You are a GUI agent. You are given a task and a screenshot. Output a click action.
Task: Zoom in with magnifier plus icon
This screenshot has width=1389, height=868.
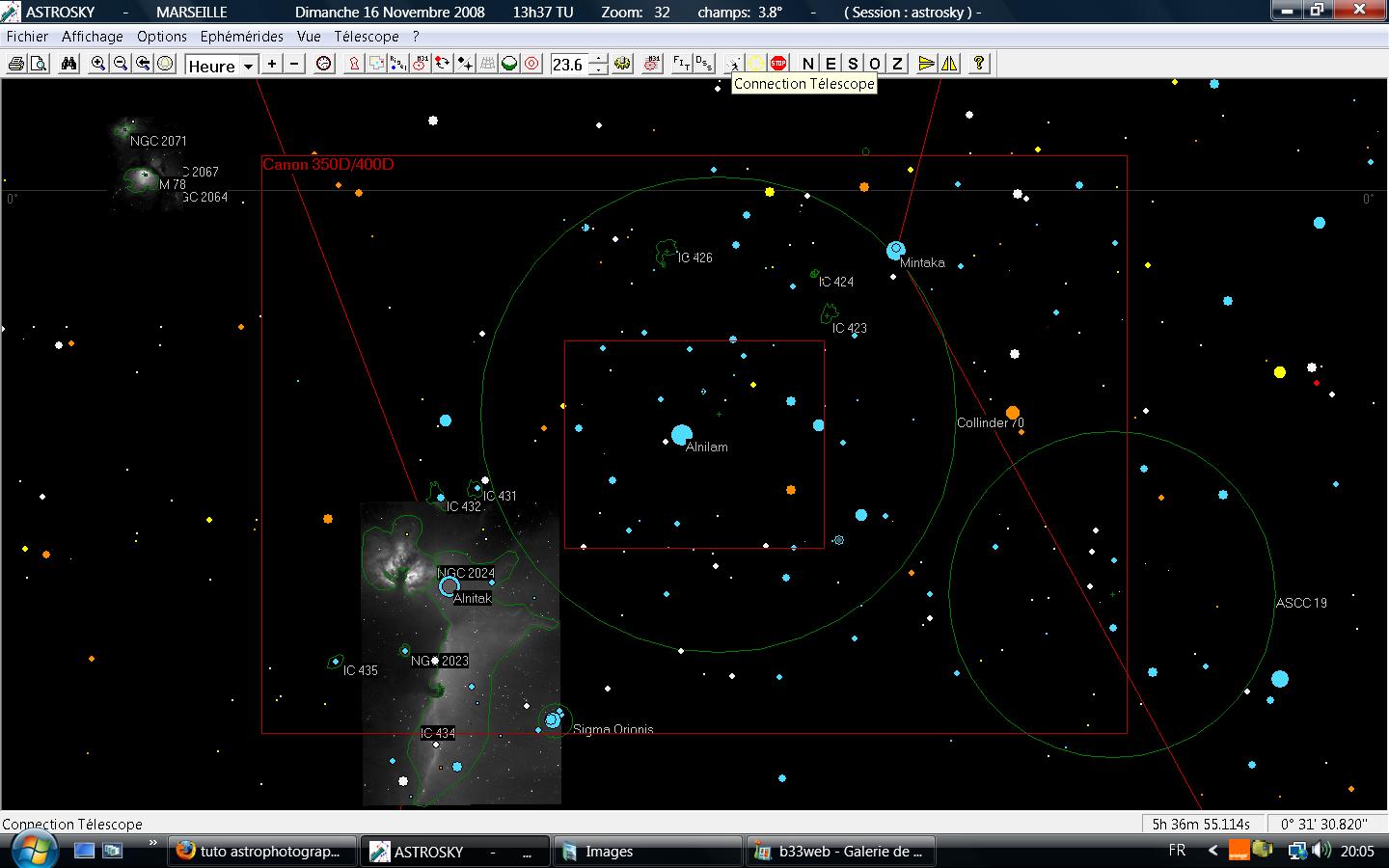point(98,64)
